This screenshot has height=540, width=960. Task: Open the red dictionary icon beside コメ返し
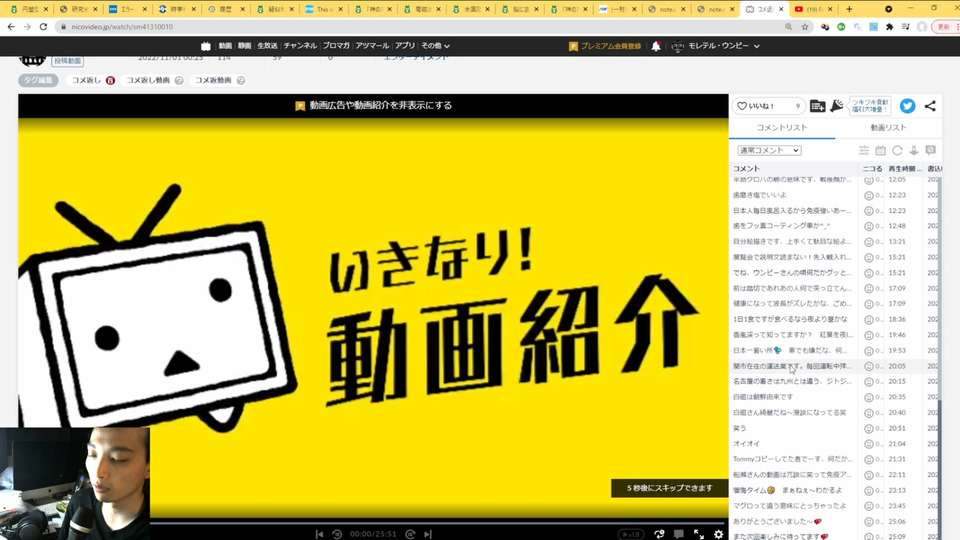110,80
